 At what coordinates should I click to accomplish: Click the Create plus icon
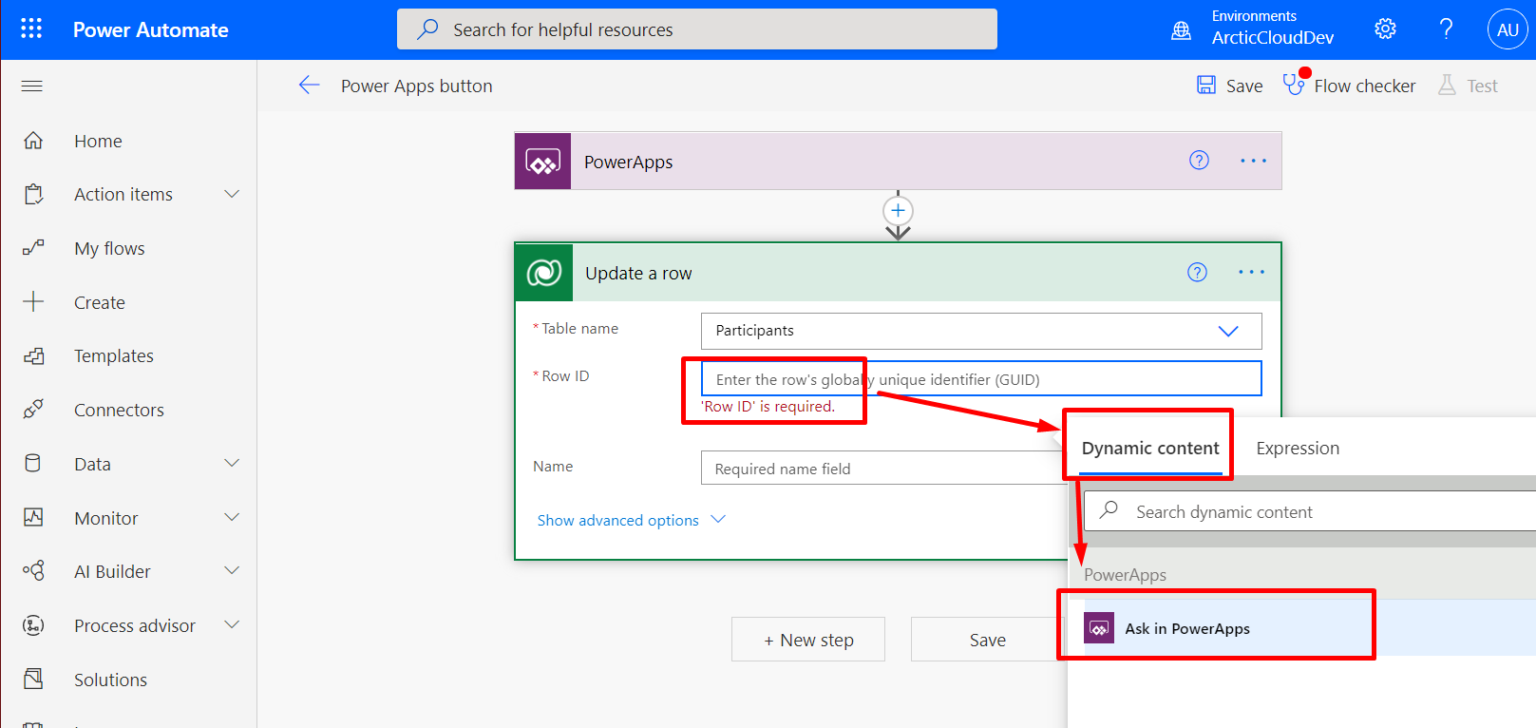tap(33, 302)
